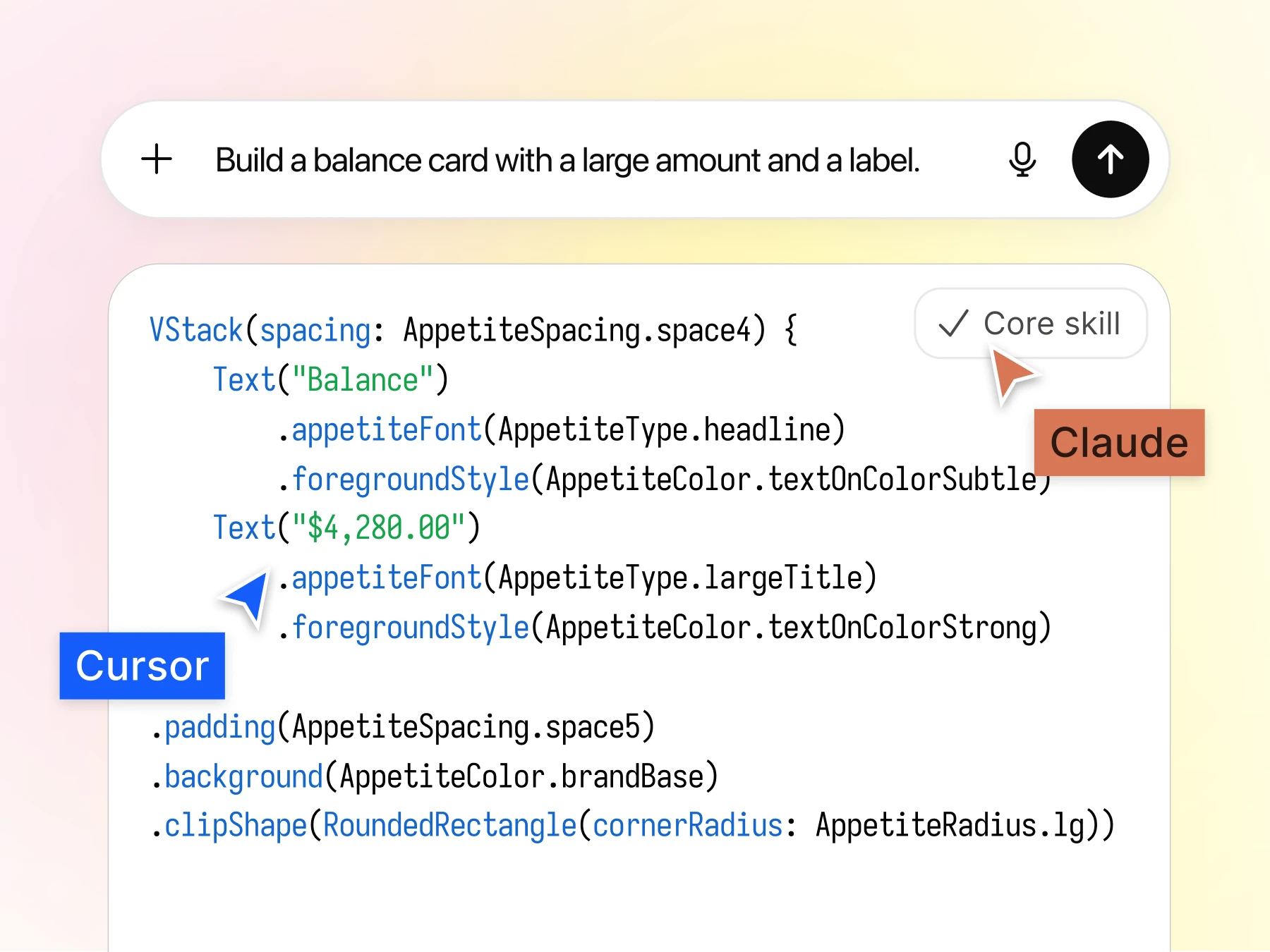Select the Text("$4,280.00") line

tap(346, 528)
